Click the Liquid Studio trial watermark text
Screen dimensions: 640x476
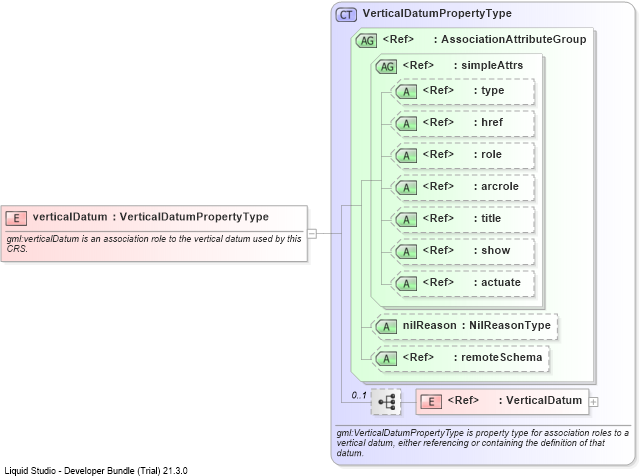tap(96, 471)
